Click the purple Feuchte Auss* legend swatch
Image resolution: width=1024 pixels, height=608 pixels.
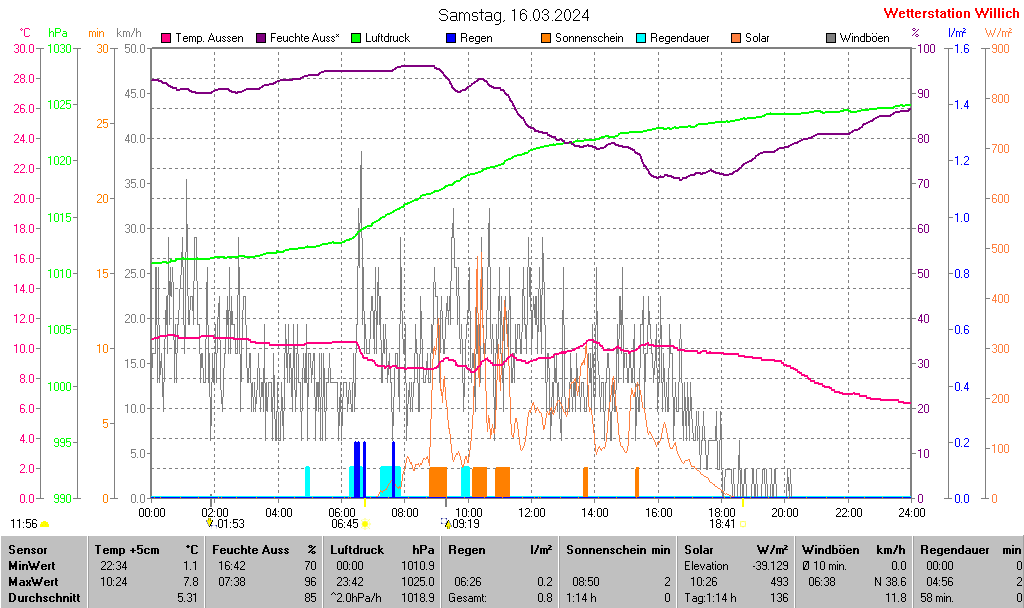261,38
